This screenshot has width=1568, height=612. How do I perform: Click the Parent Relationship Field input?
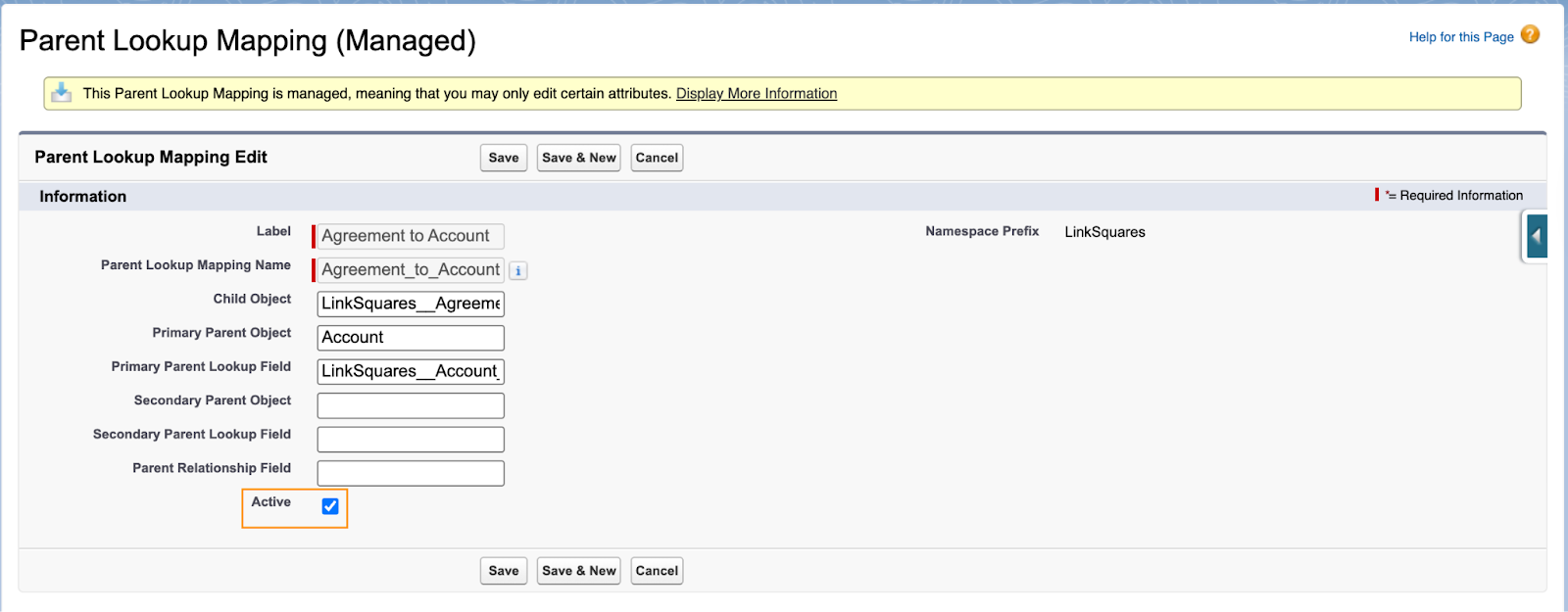click(x=410, y=473)
